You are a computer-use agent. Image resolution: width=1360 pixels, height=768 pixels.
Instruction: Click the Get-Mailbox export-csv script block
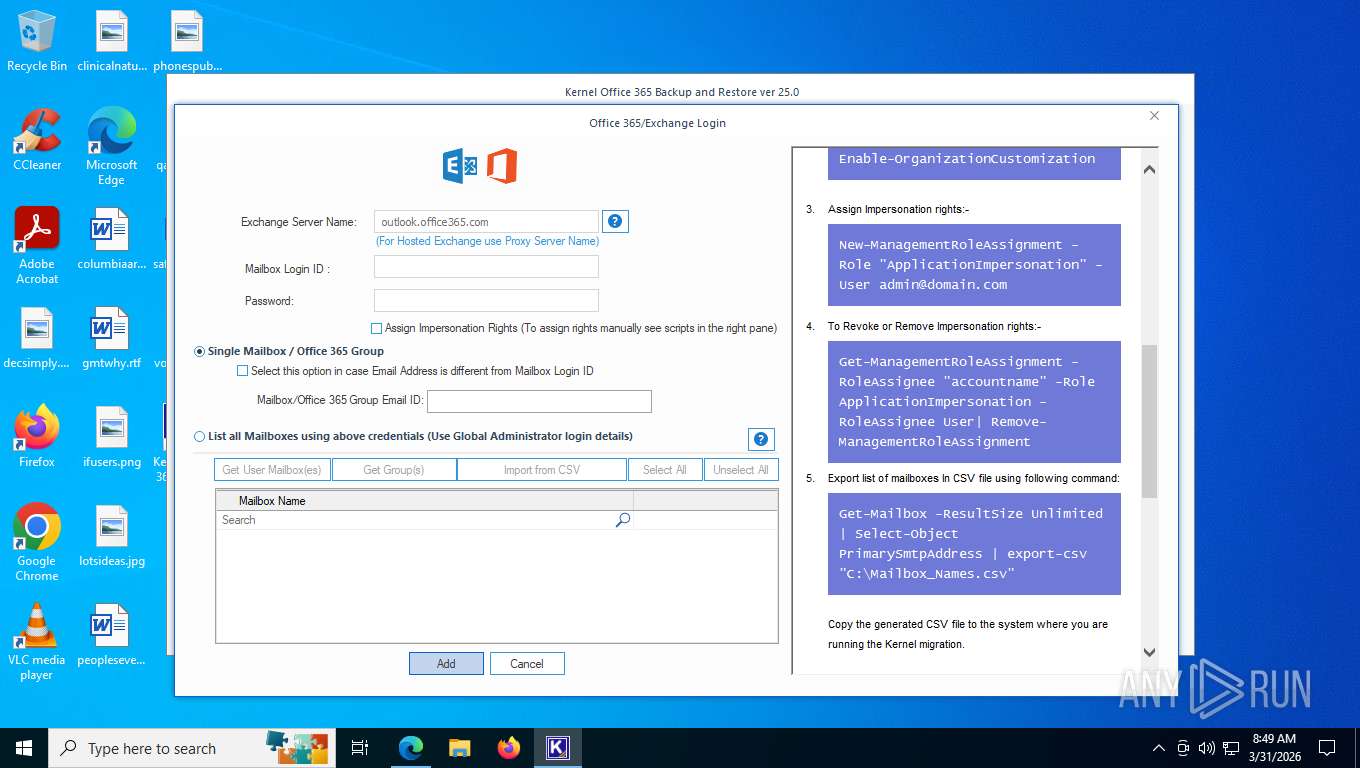[974, 544]
